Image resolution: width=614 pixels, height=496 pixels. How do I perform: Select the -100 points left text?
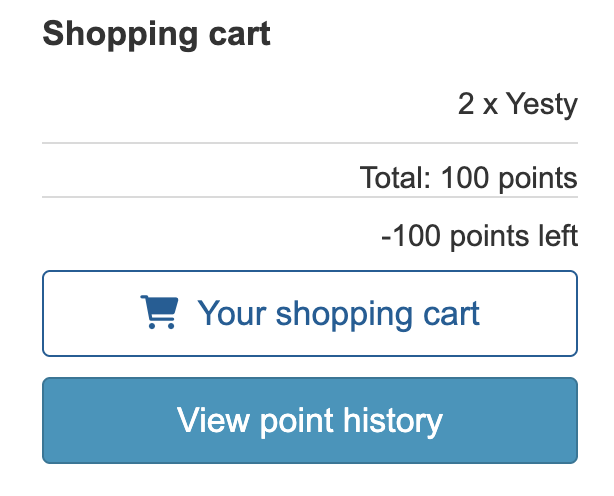point(479,236)
